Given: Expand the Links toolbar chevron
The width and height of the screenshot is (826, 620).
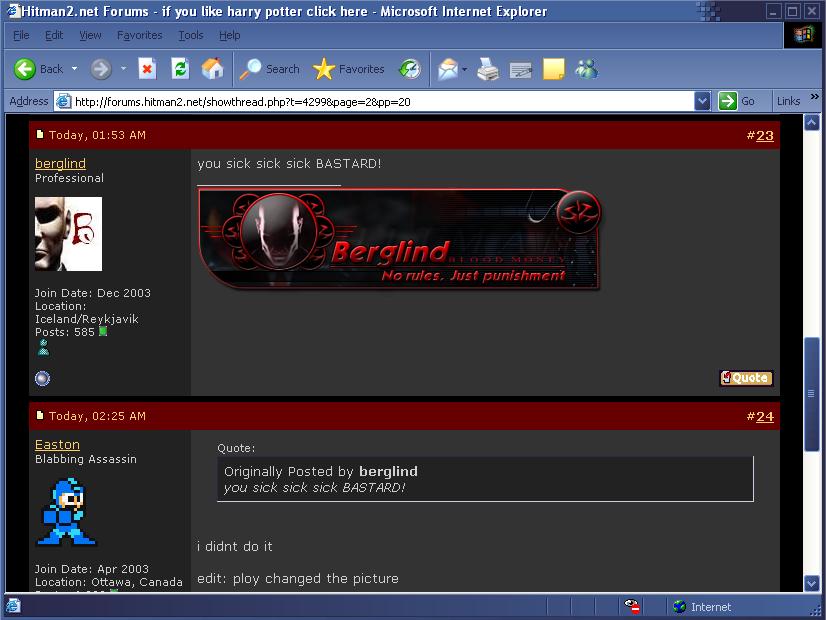Looking at the screenshot, I should 814,97.
